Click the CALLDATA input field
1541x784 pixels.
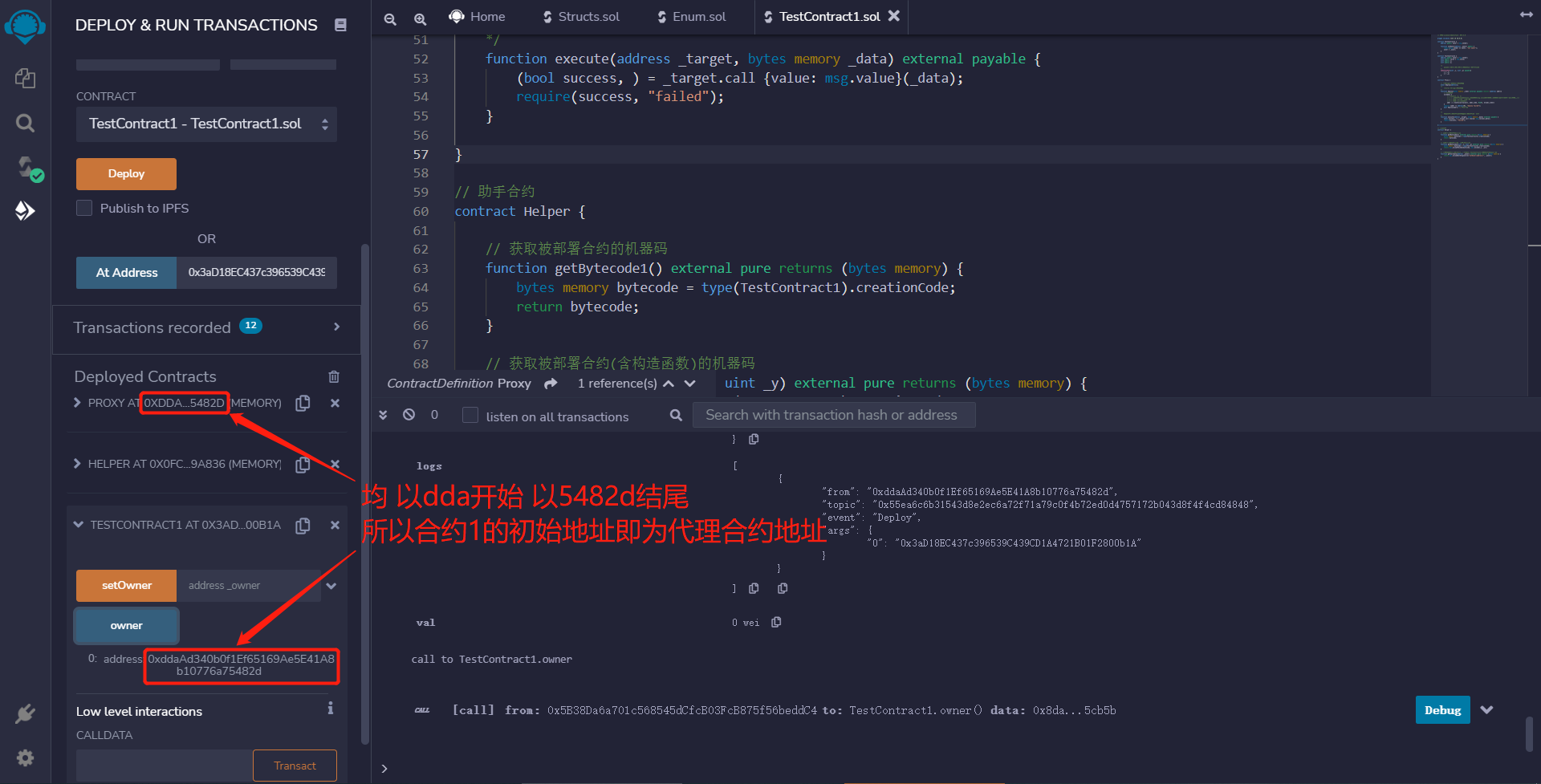[165, 766]
